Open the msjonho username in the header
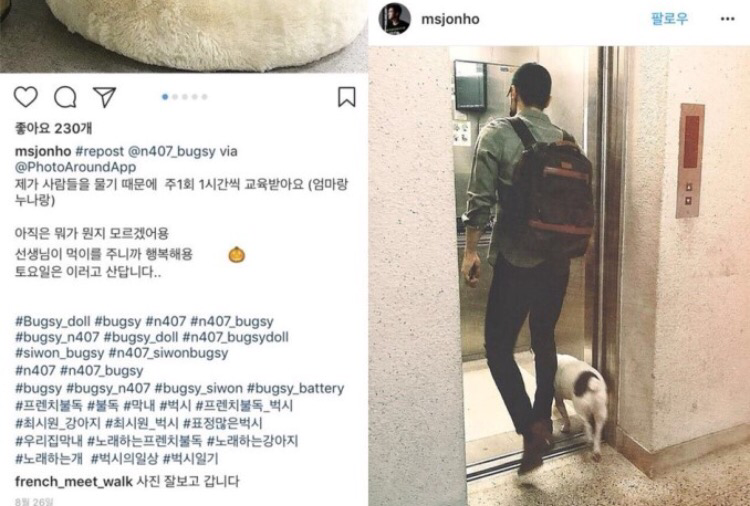750x506 pixels. pos(450,19)
